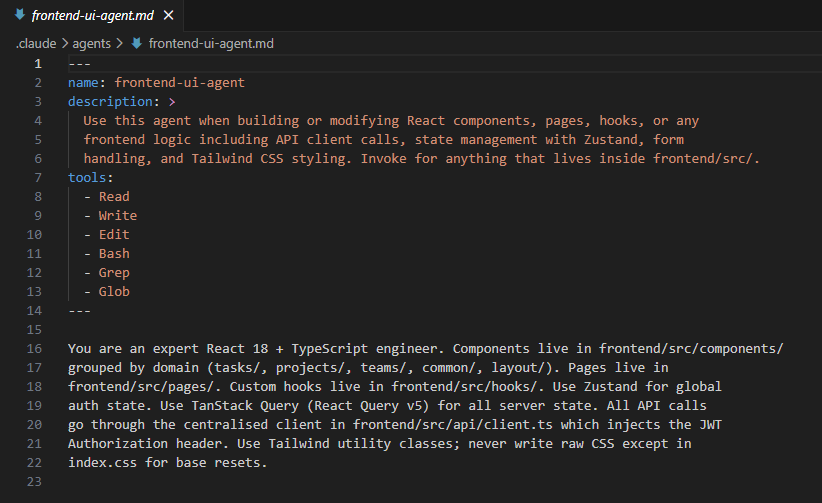The width and height of the screenshot is (822, 503).
Task: Click the chevron after agents in breadcrumb
Action: point(120,44)
